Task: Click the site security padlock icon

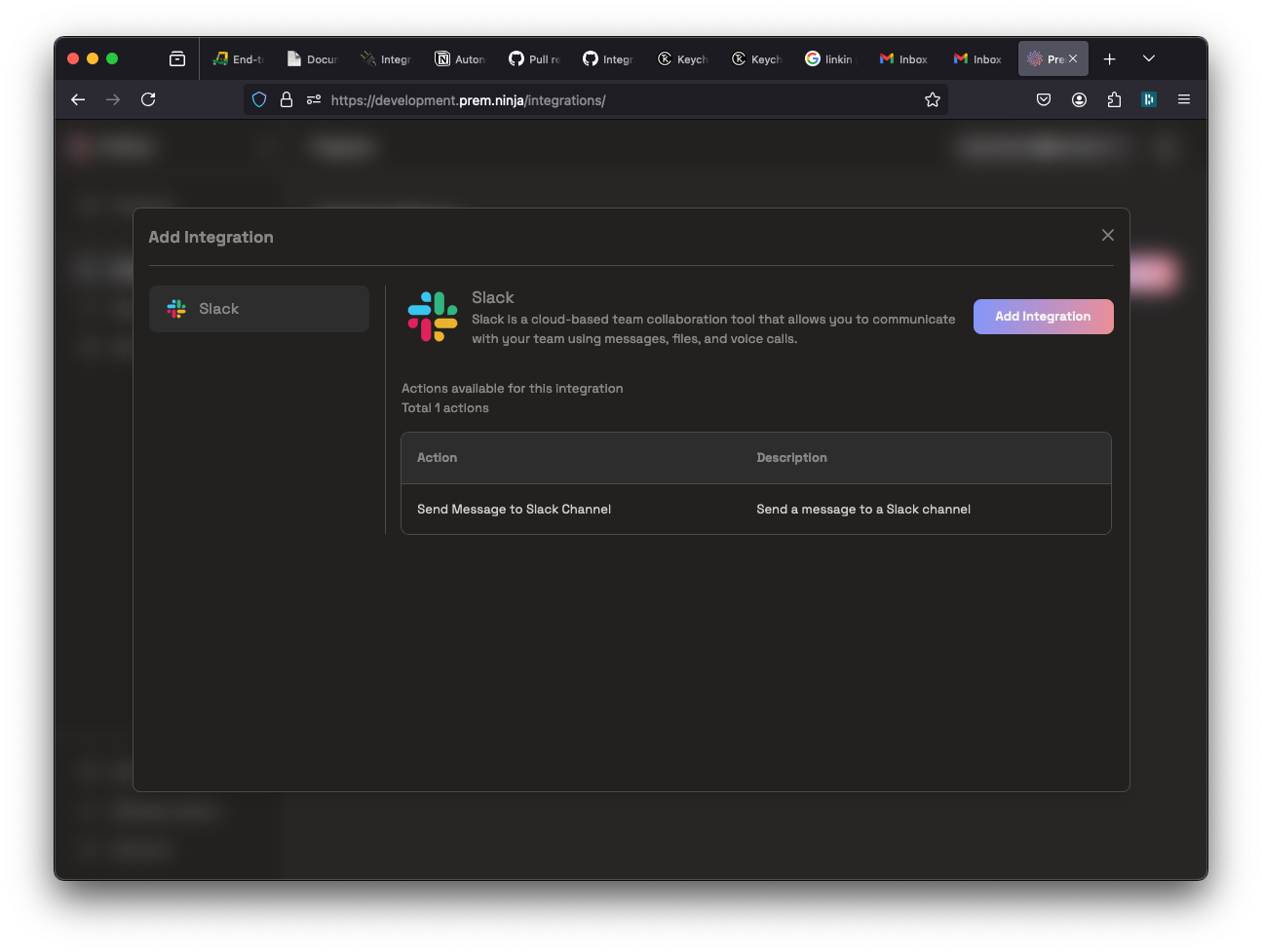Action: (287, 99)
